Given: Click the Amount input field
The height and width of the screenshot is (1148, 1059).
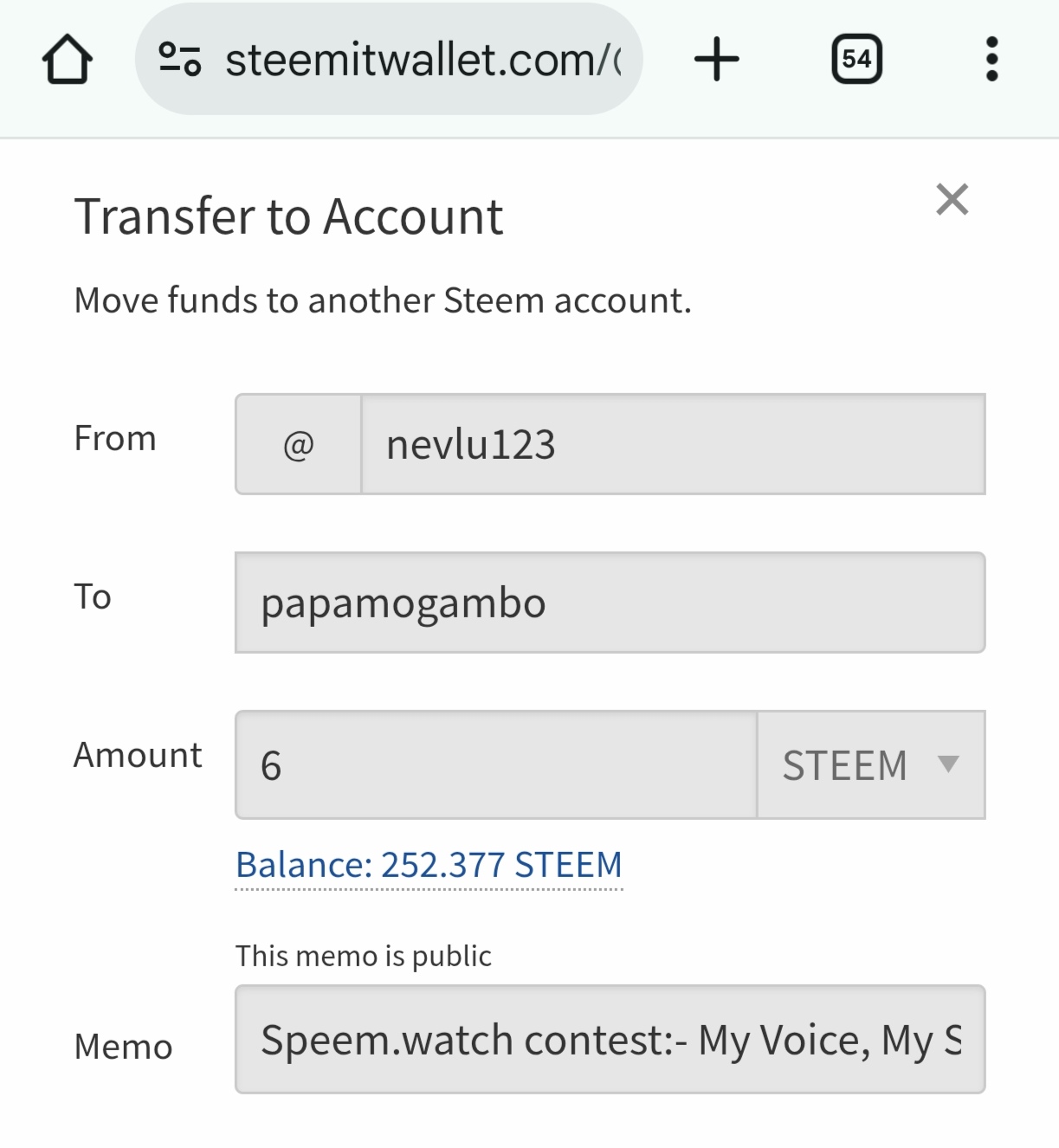Looking at the screenshot, I should pos(496,765).
